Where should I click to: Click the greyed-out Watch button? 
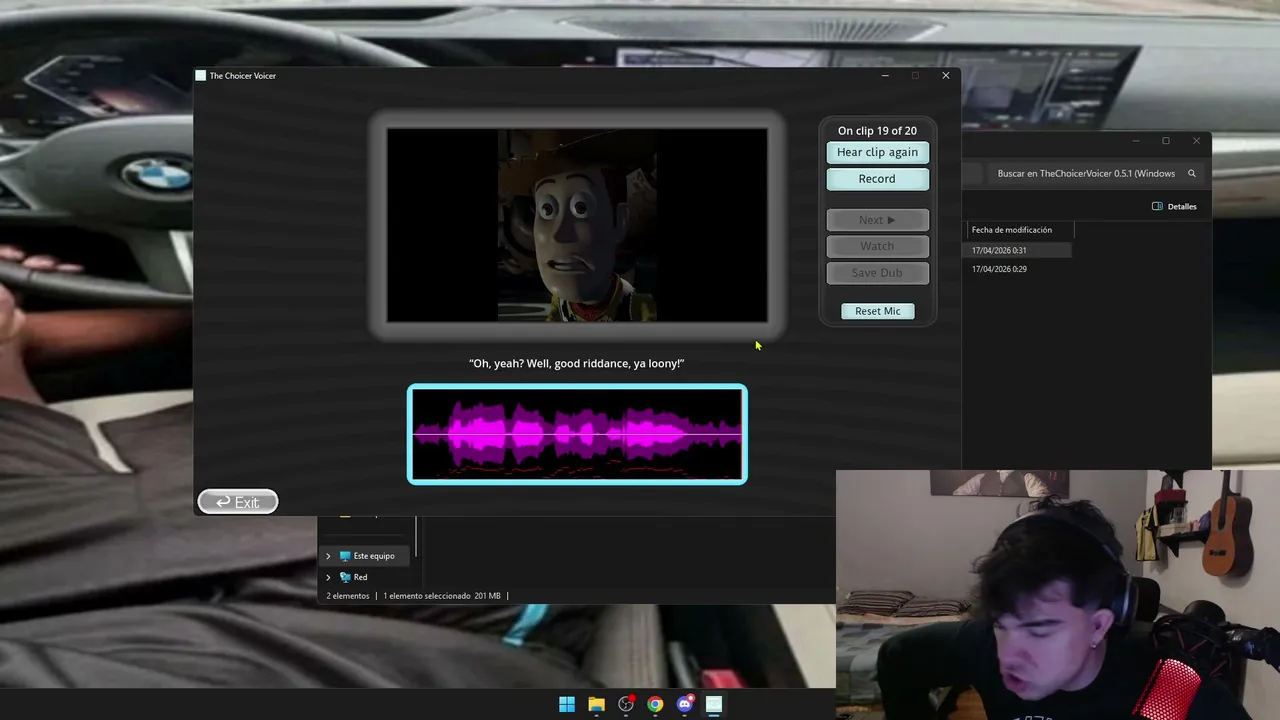pyautogui.click(x=877, y=246)
